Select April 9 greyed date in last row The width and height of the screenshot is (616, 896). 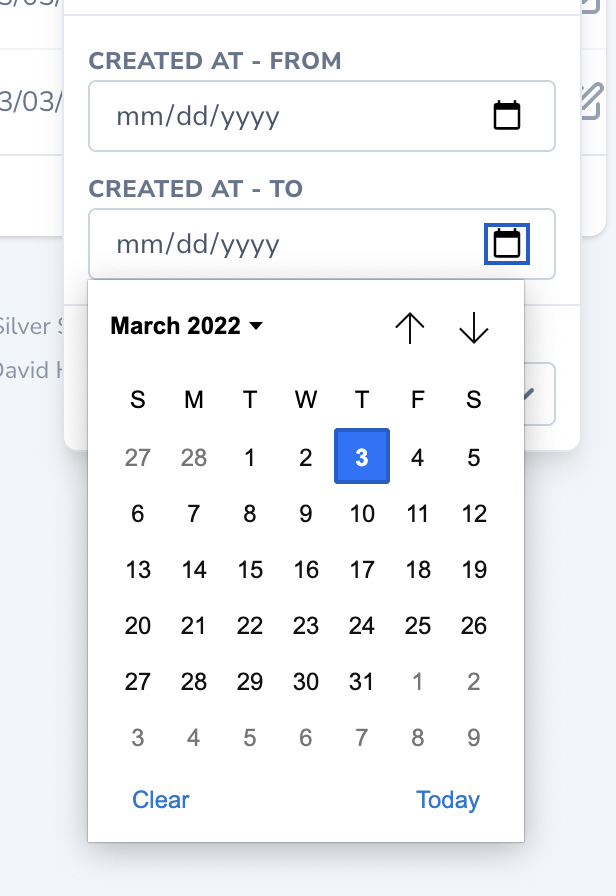pos(474,738)
